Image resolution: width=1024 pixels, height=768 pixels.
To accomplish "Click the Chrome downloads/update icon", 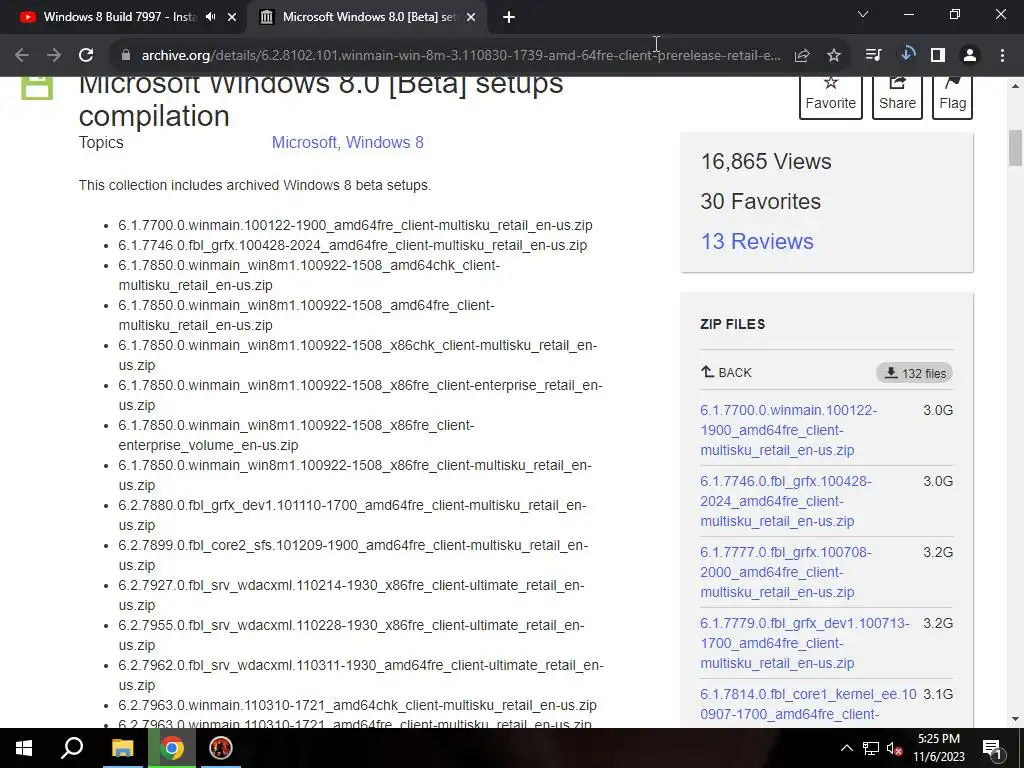I will [906, 55].
